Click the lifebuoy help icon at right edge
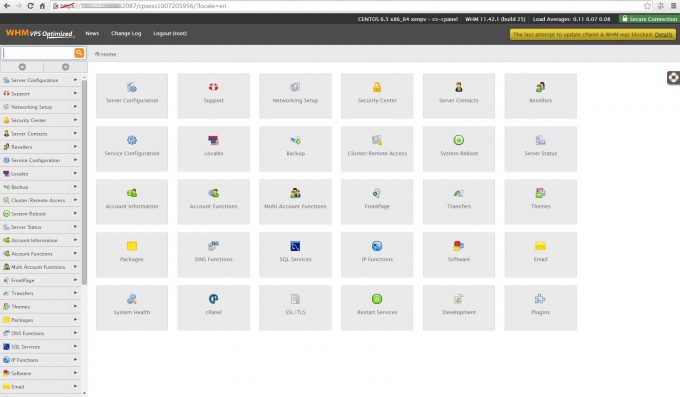The width and height of the screenshot is (680, 397). (673, 78)
